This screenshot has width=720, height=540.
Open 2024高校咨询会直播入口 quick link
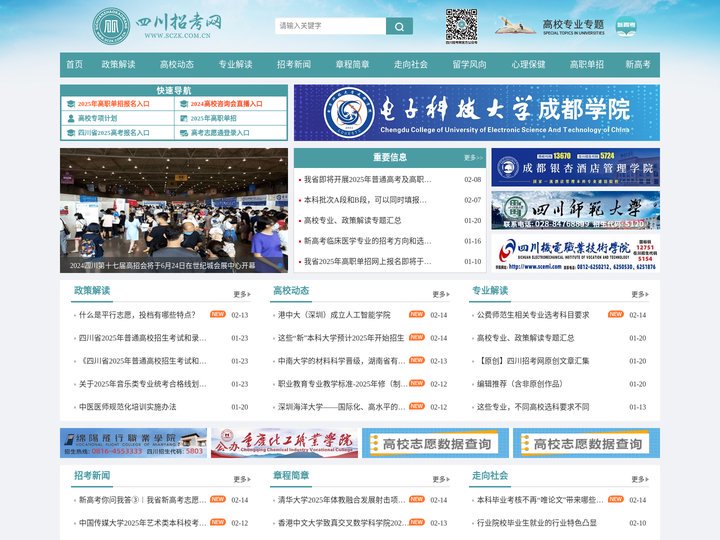click(226, 104)
